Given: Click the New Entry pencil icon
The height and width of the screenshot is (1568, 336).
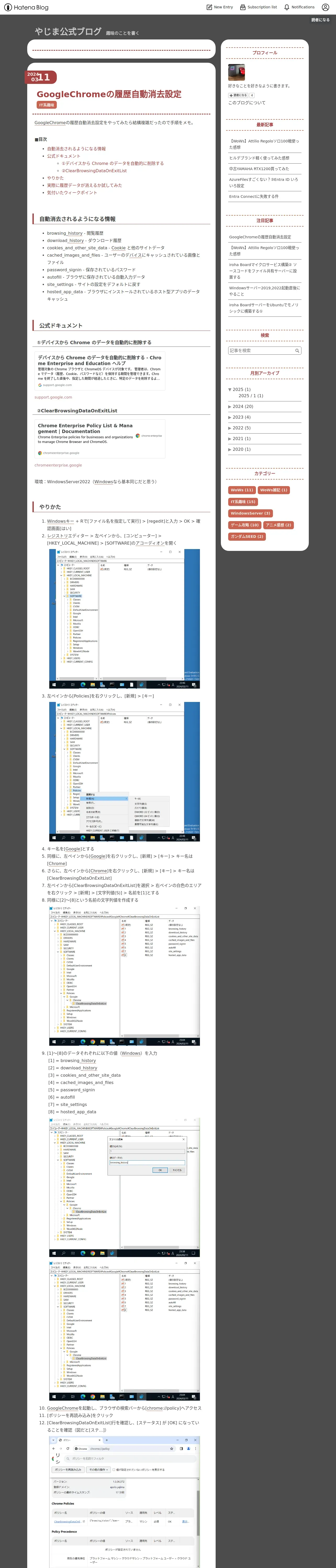Looking at the screenshot, I should pyautogui.click(x=209, y=7).
